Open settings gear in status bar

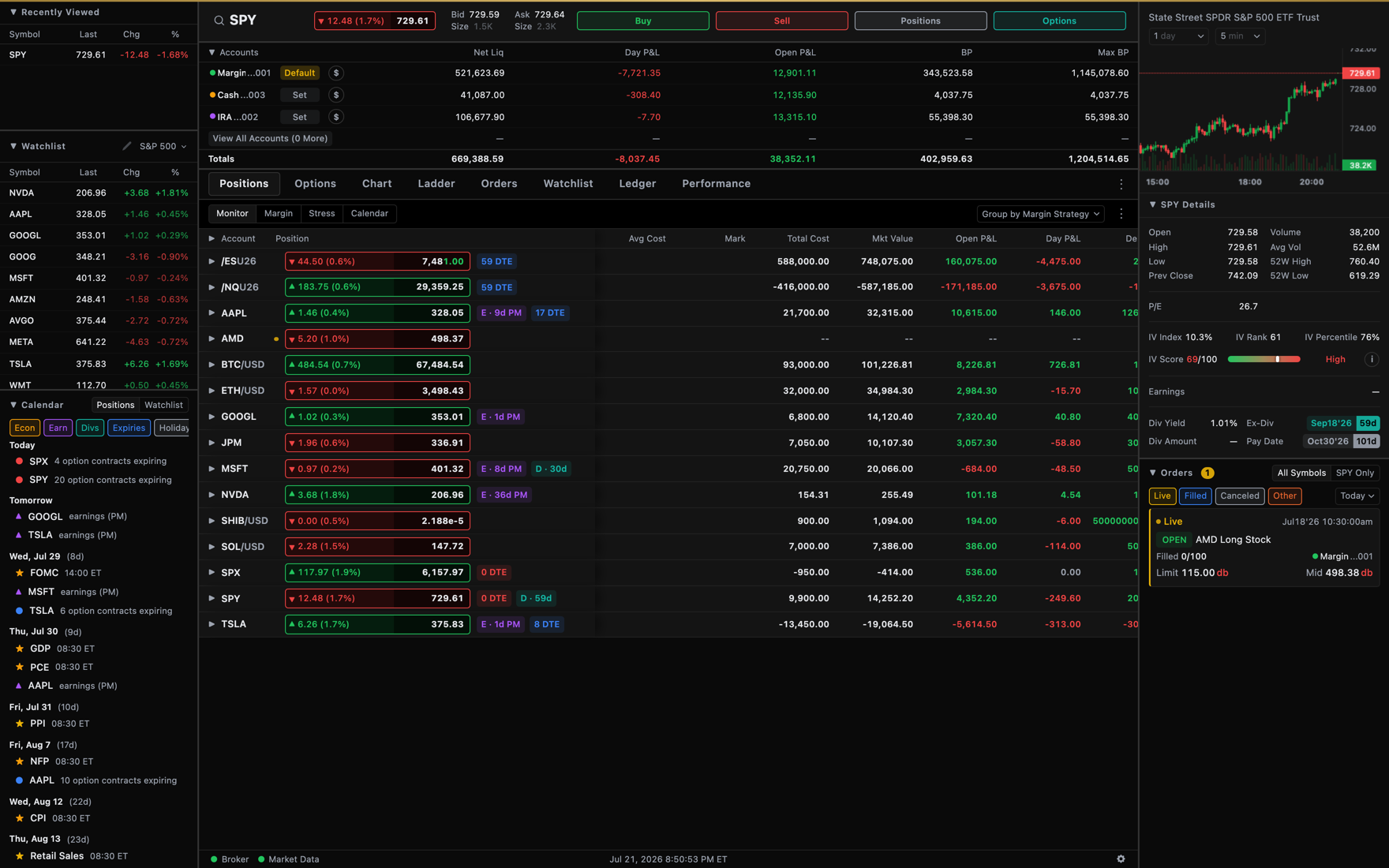coord(1121,859)
